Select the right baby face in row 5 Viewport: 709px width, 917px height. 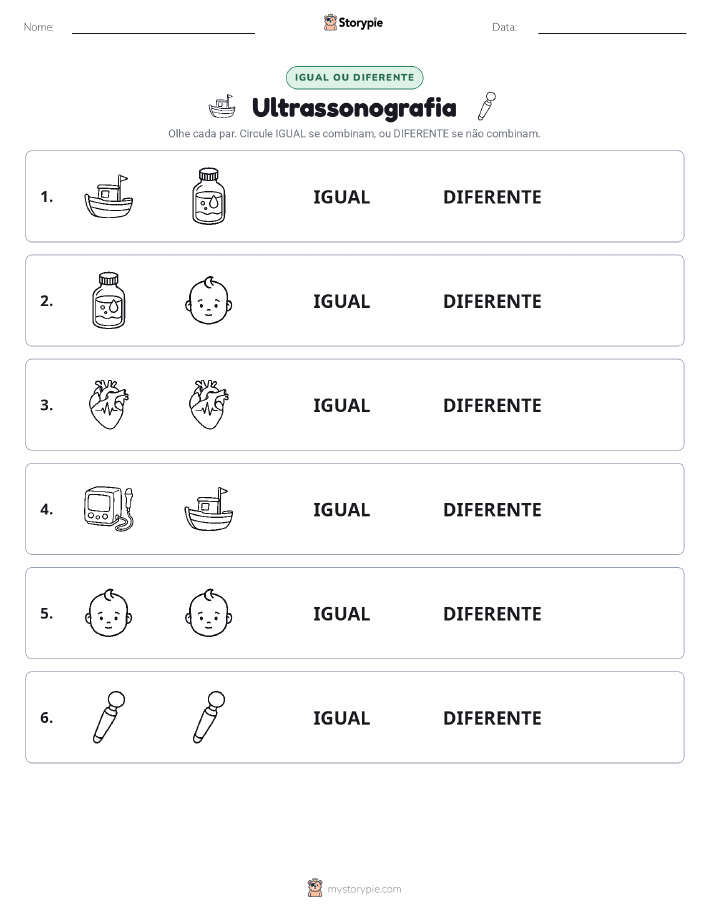[x=209, y=613]
